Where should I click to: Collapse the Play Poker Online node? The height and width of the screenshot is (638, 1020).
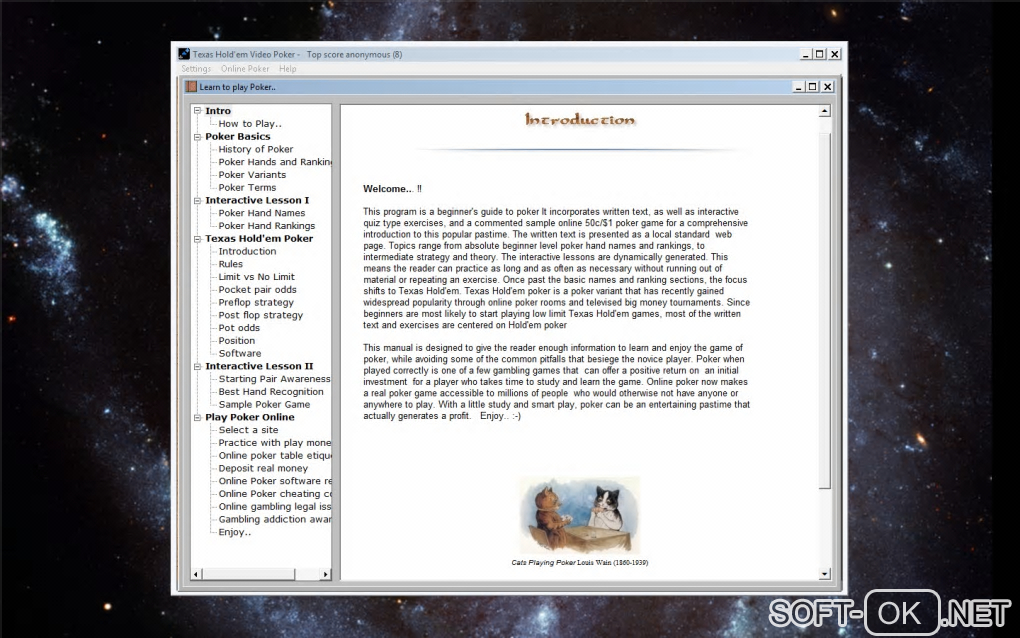[x=197, y=417]
